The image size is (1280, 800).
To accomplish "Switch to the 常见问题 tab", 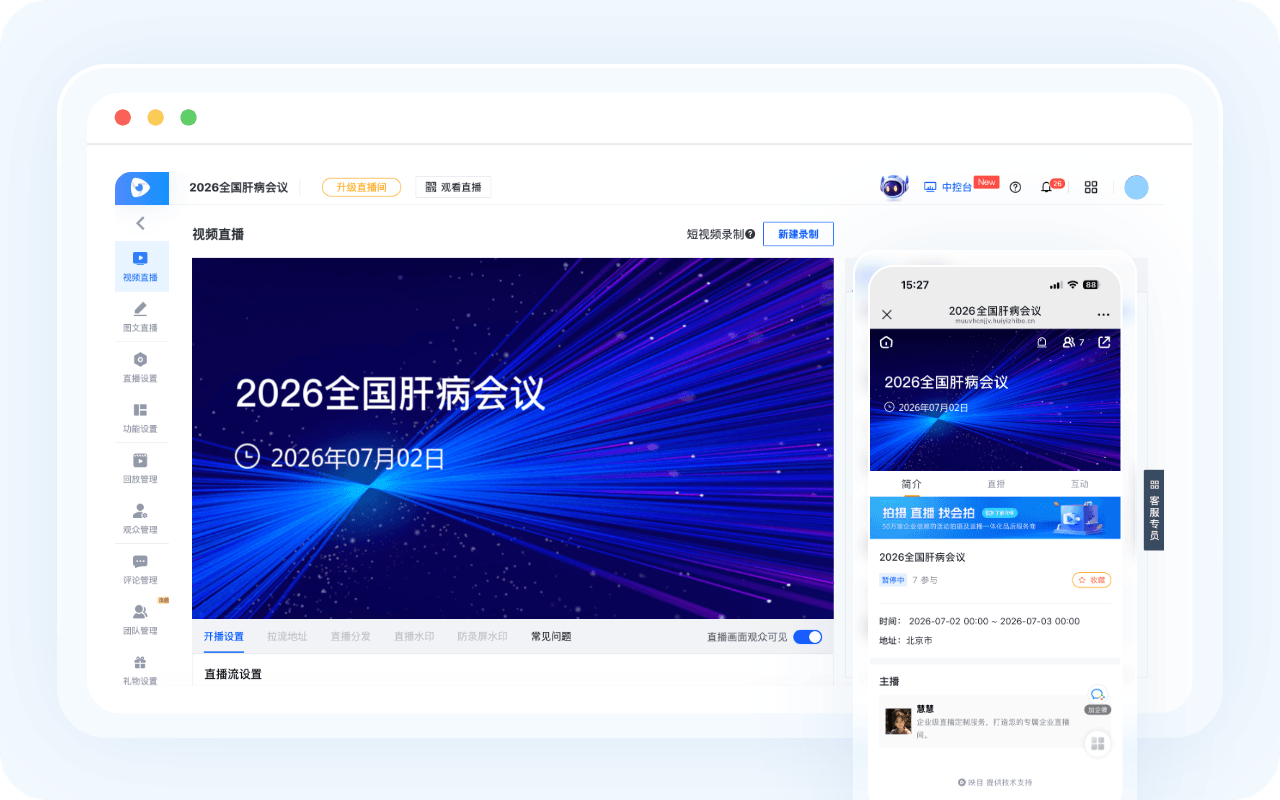I will click(x=551, y=636).
